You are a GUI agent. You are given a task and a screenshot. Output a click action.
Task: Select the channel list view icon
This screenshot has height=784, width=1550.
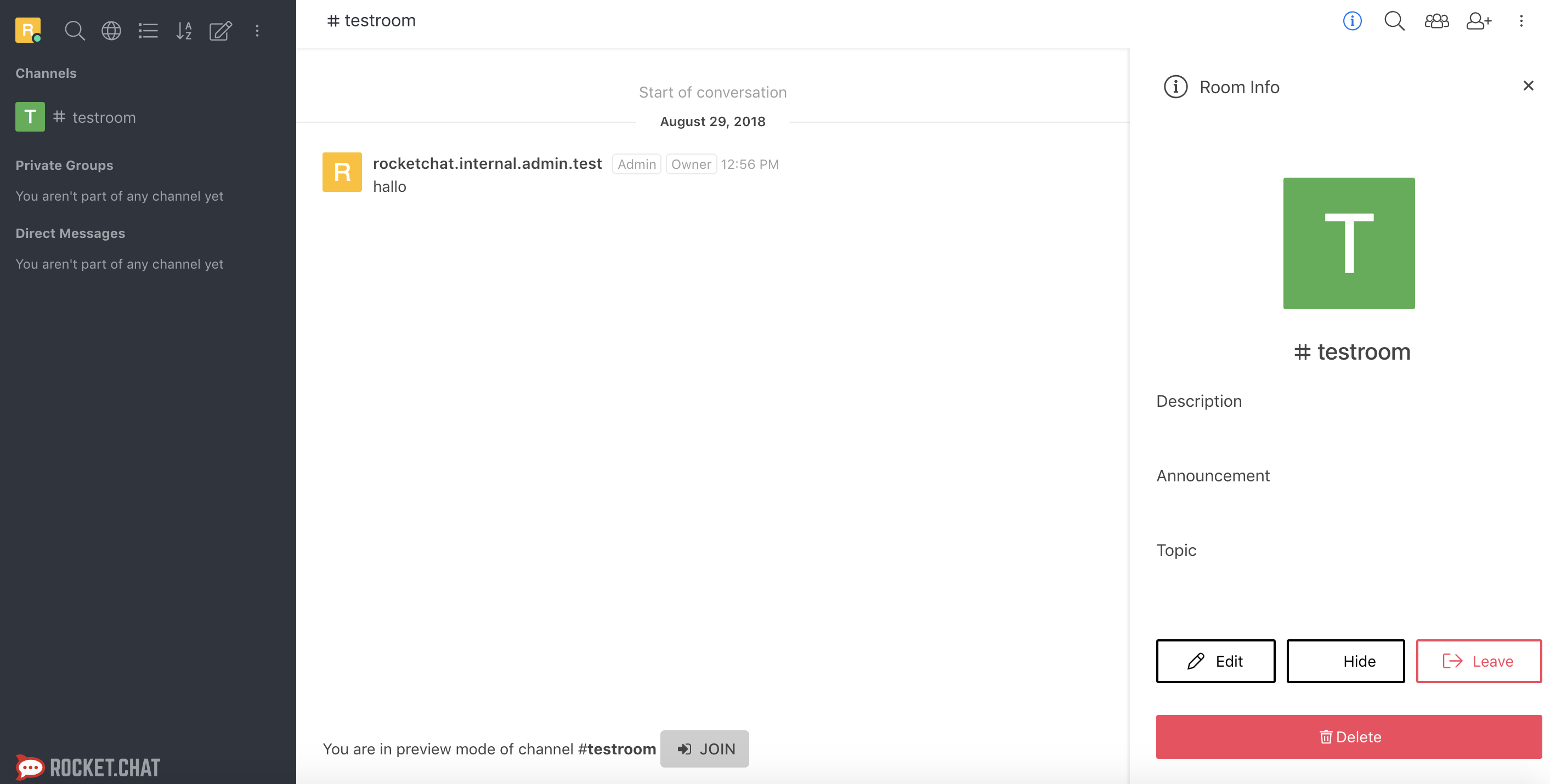coord(148,31)
